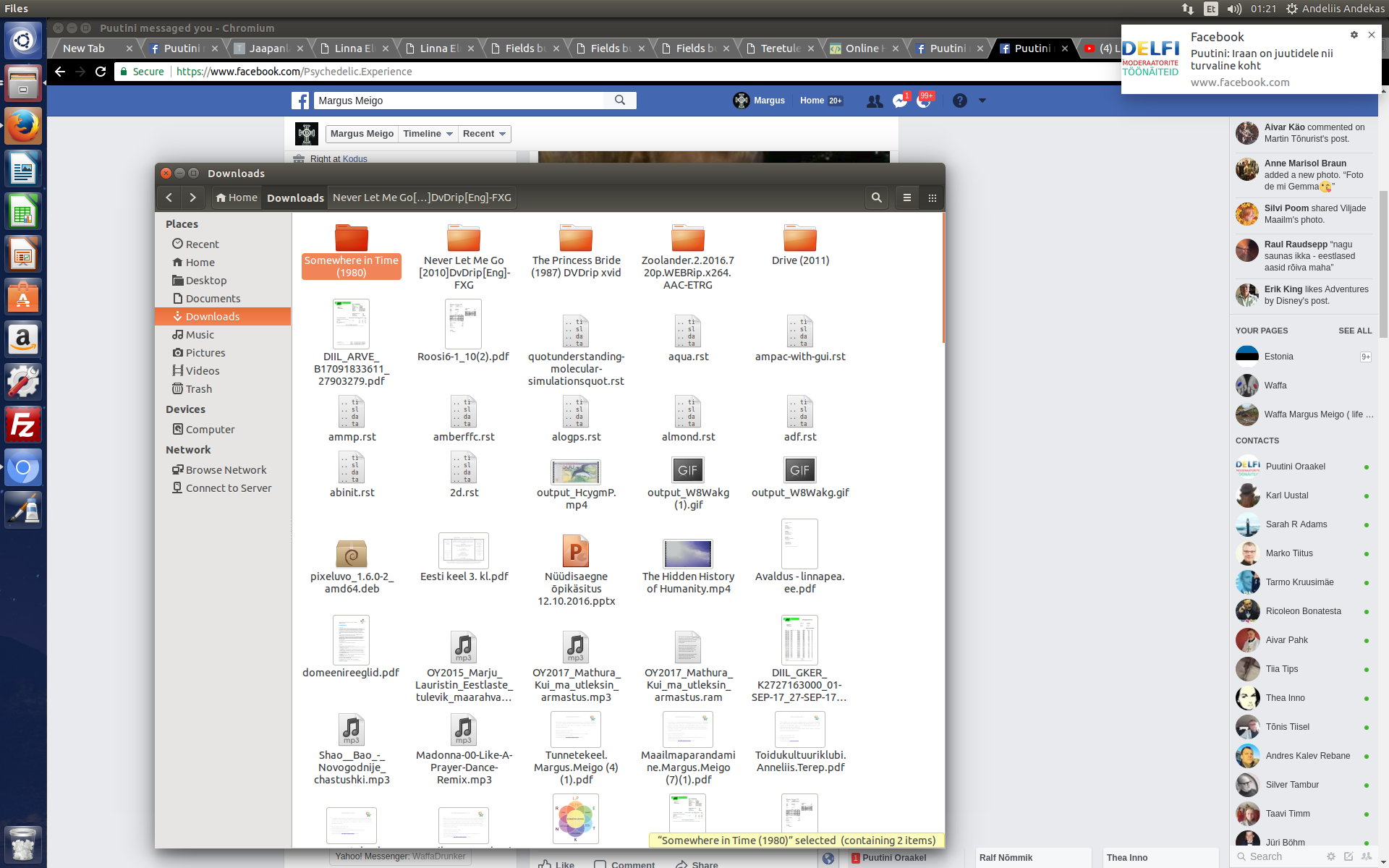The height and width of the screenshot is (868, 1389).
Task: Click Margus profile link in Facebook bar
Action: click(760, 101)
